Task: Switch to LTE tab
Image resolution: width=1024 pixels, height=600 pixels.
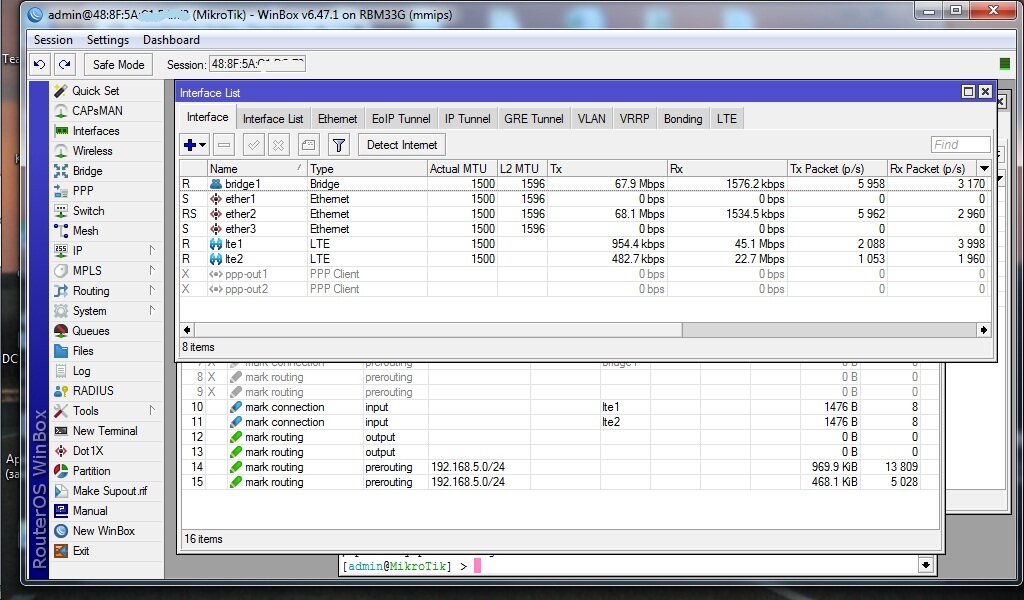Action: (726, 119)
